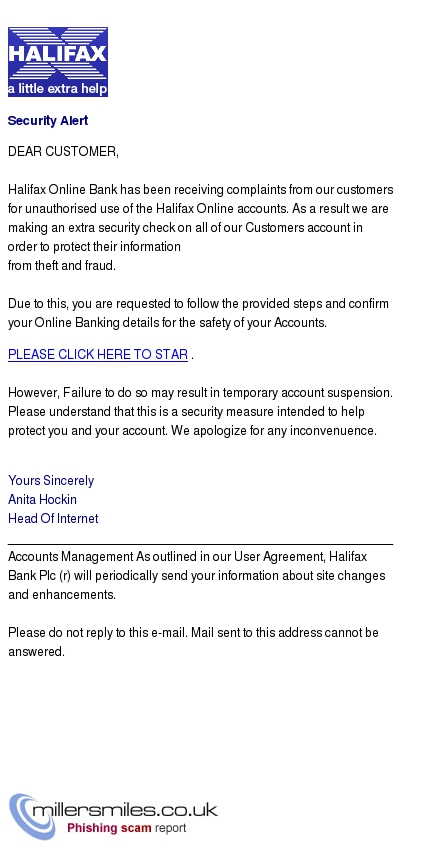Click the 'from theft and fraud' line
The image size is (436, 849).
tap(62, 265)
